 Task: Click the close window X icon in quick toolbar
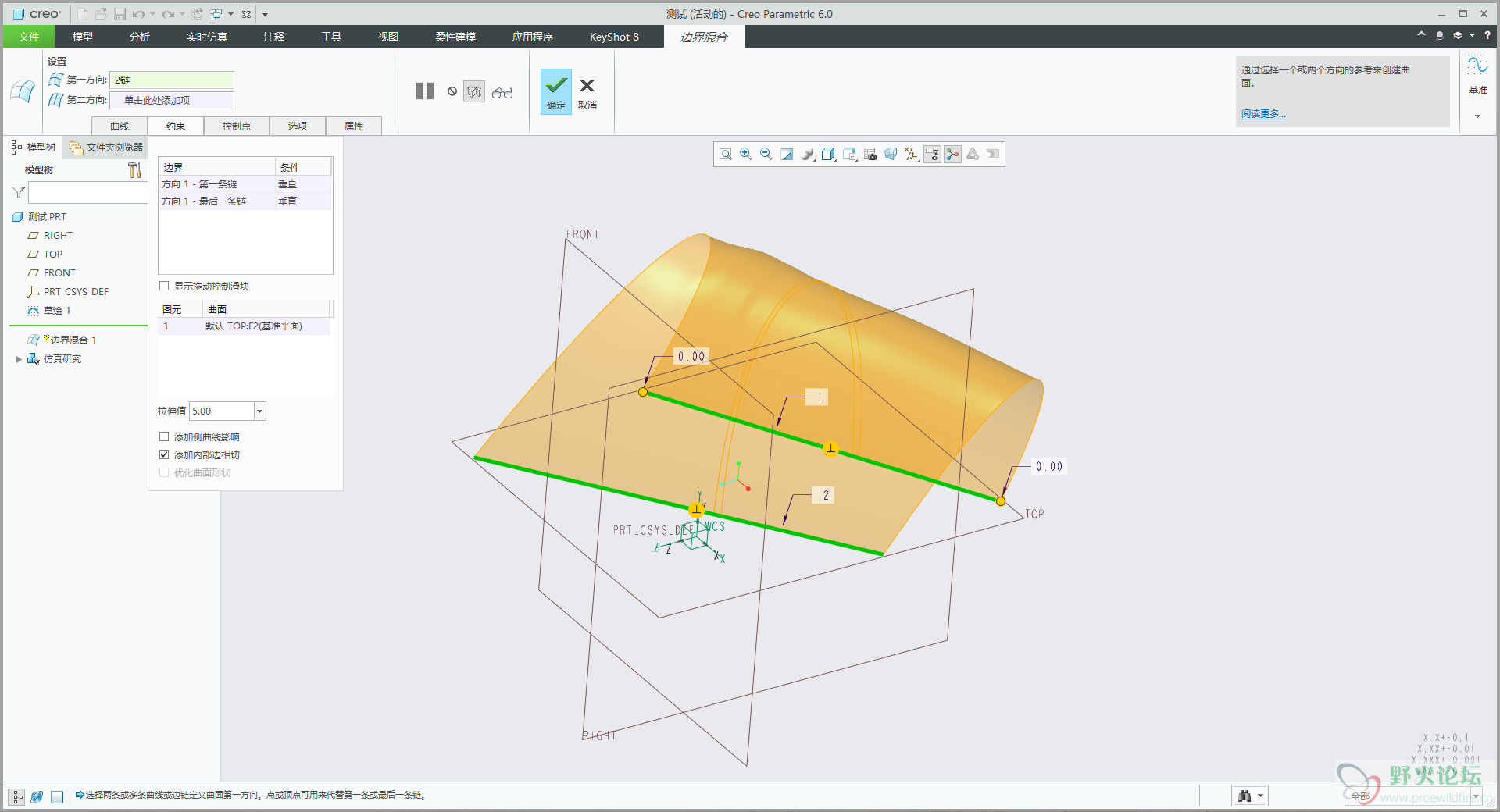[x=246, y=14]
